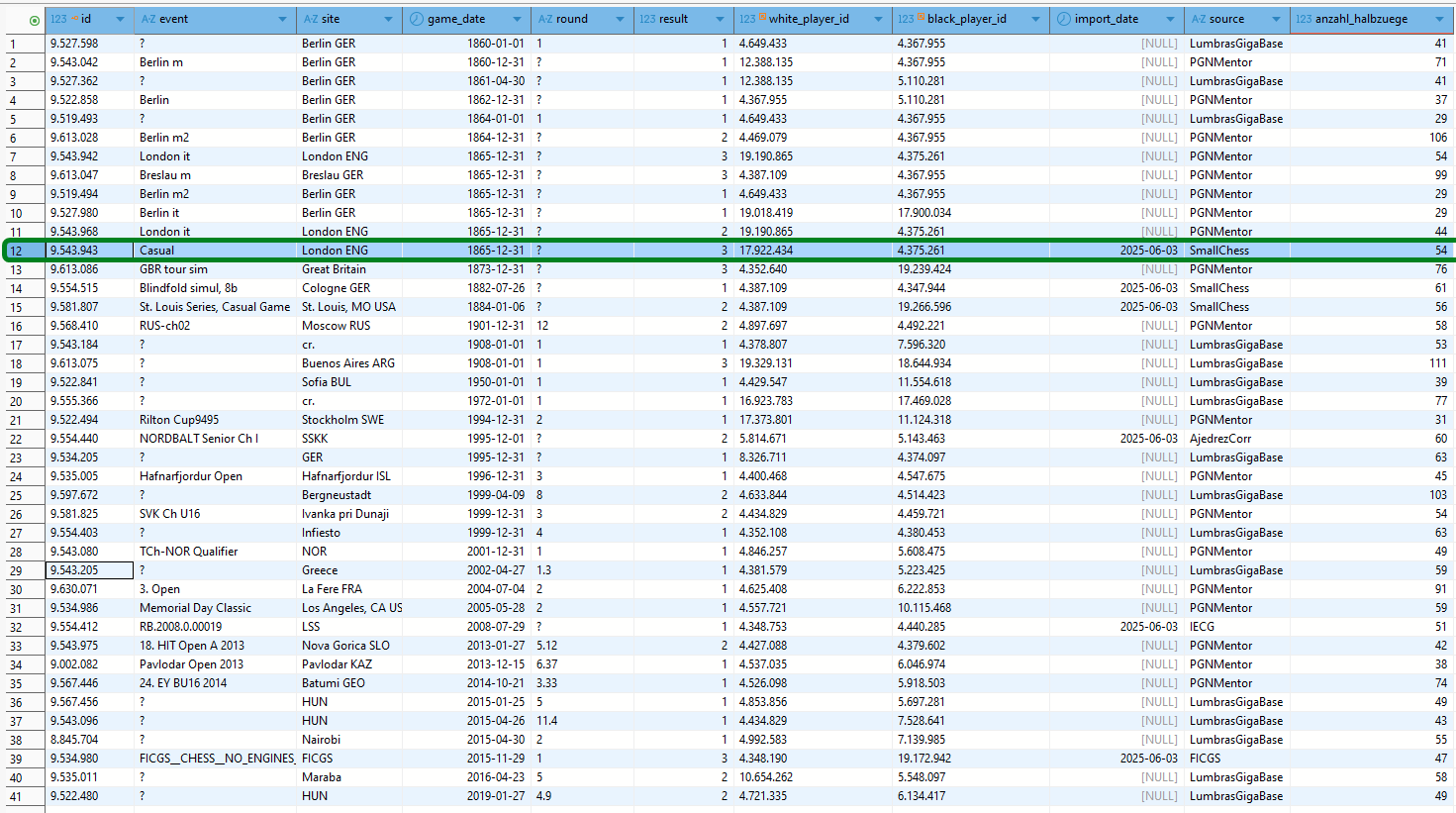This screenshot has height=813, width=1456.
Task: Click the A-Z icon of the source column
Action: point(1198,19)
